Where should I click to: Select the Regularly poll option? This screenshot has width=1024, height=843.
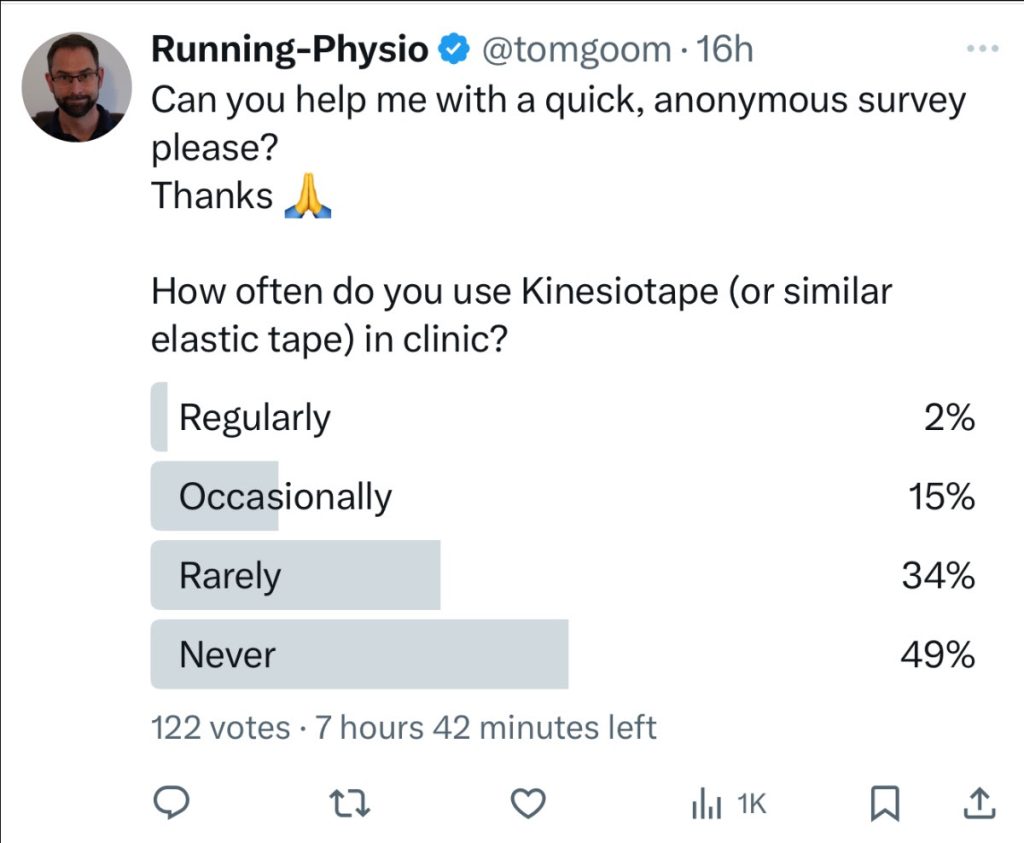click(563, 417)
